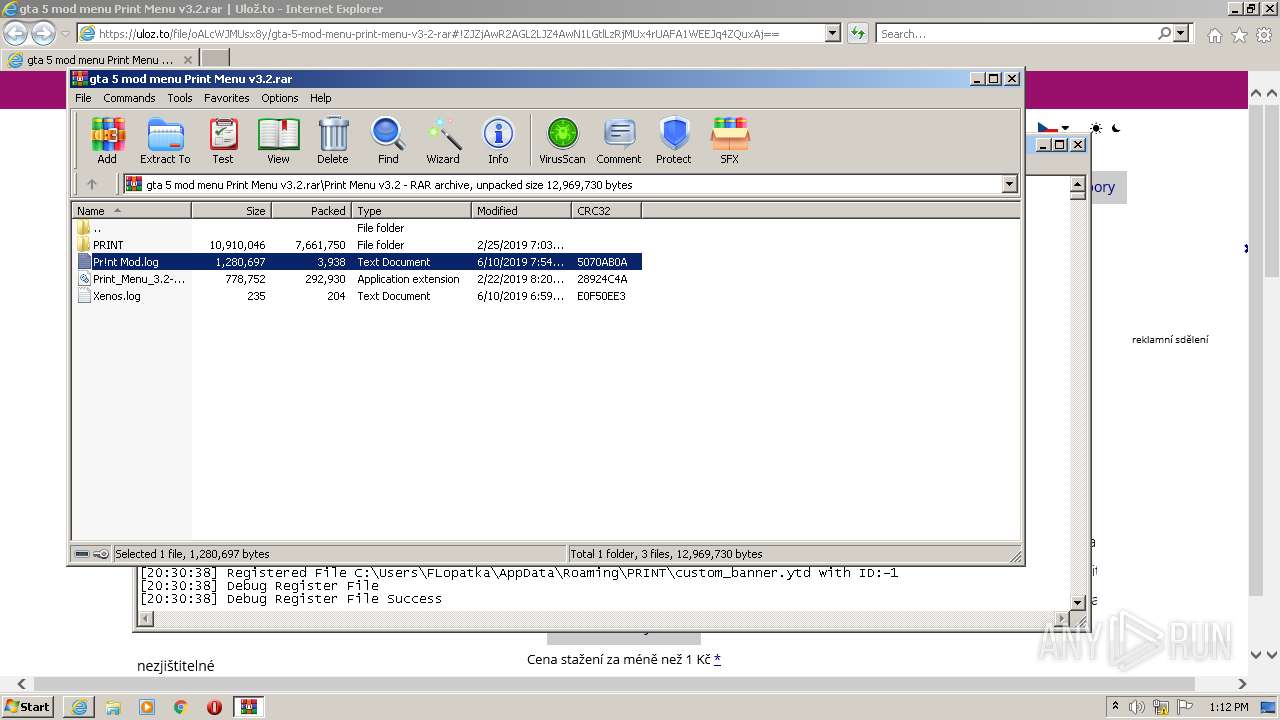
Task: Close the gta 5 mod menu browser tab
Action: coord(186,60)
